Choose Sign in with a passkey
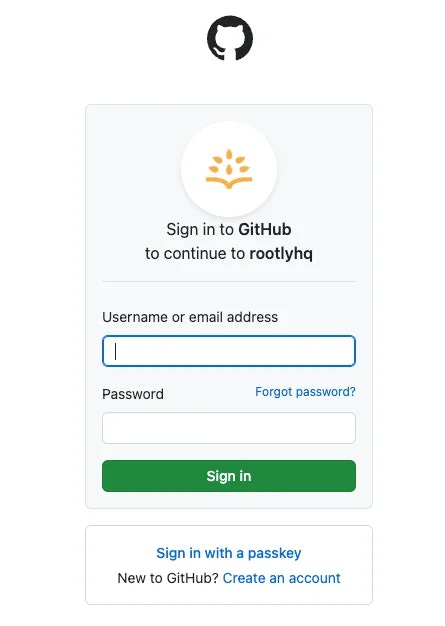This screenshot has height=626, width=445. click(x=229, y=553)
